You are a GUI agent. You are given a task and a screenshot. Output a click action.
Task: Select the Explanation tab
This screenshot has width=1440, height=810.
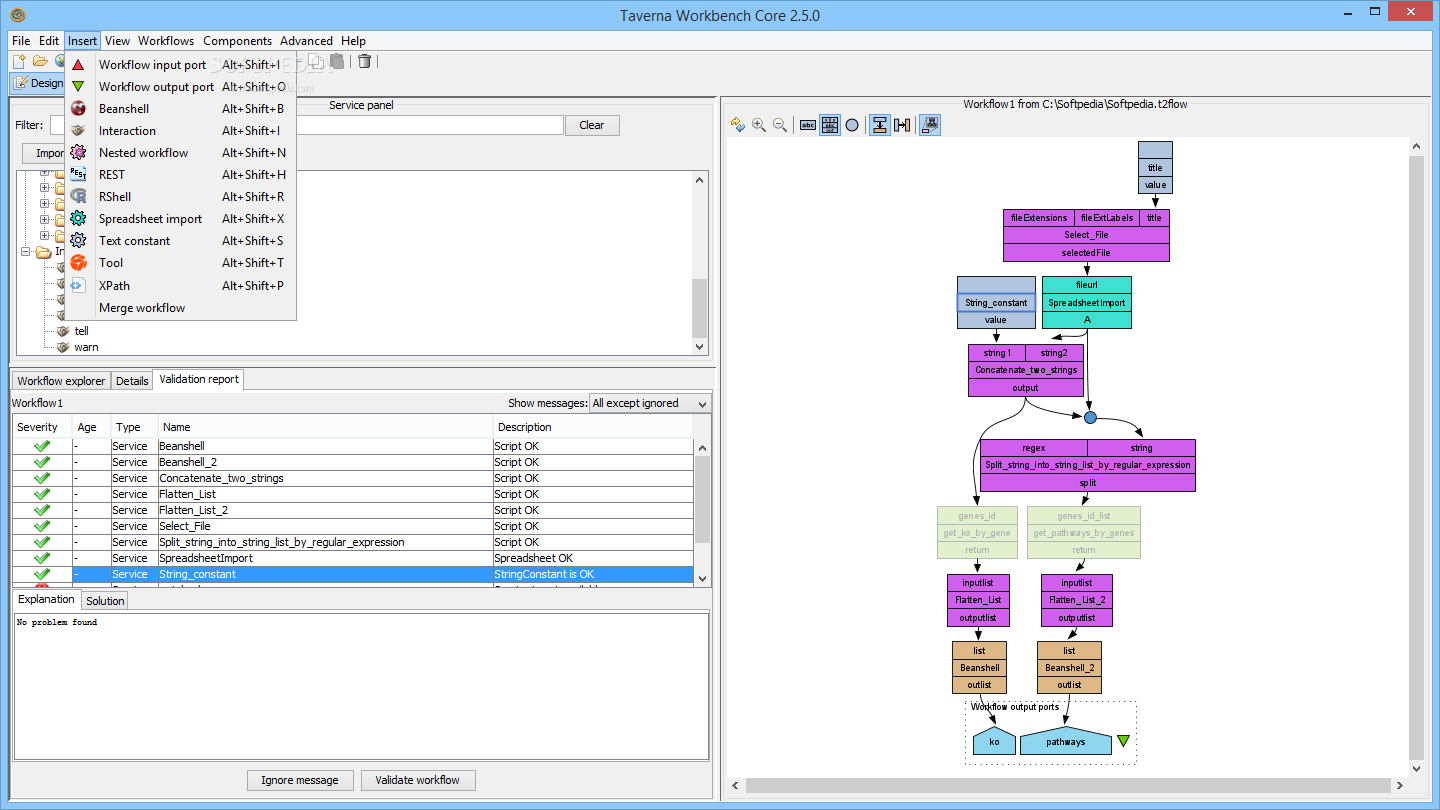coord(46,599)
